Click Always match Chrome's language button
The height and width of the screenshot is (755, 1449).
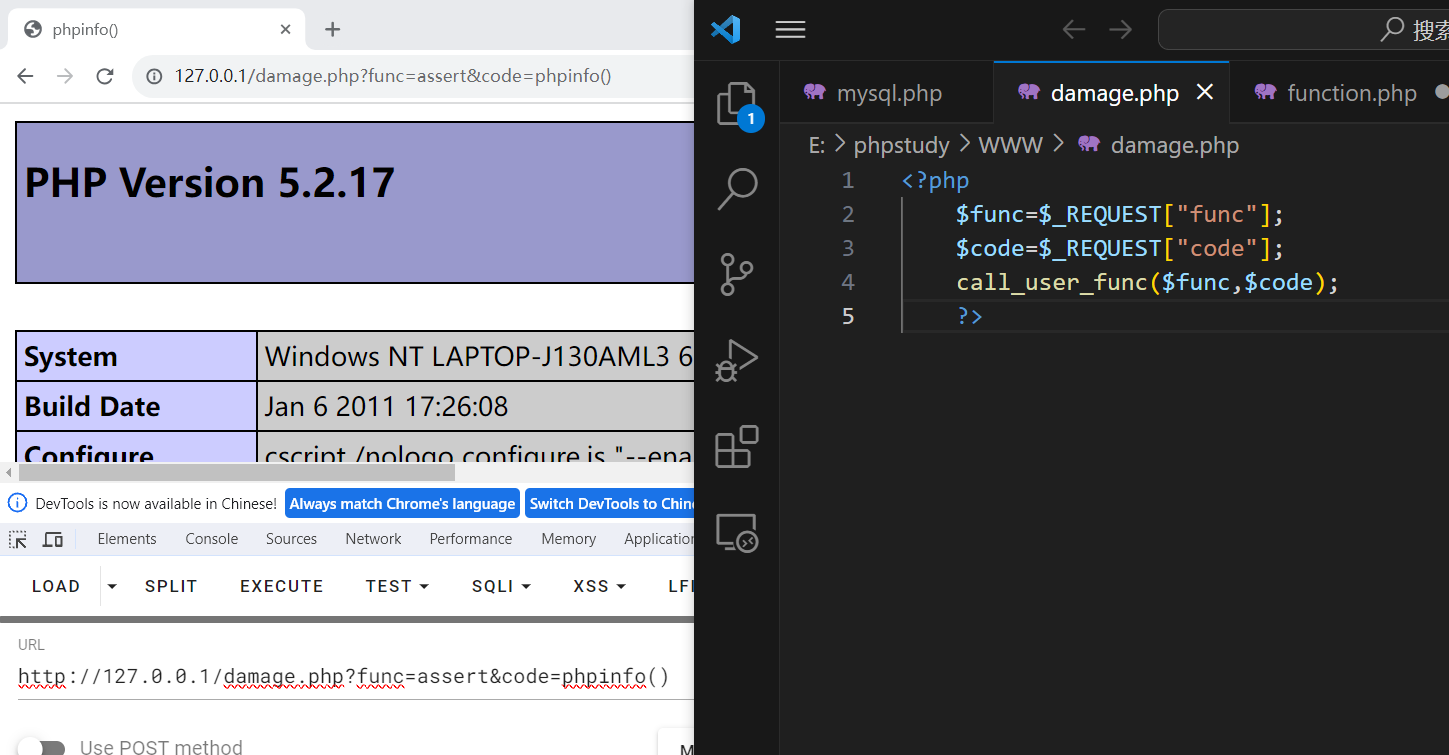(402, 503)
